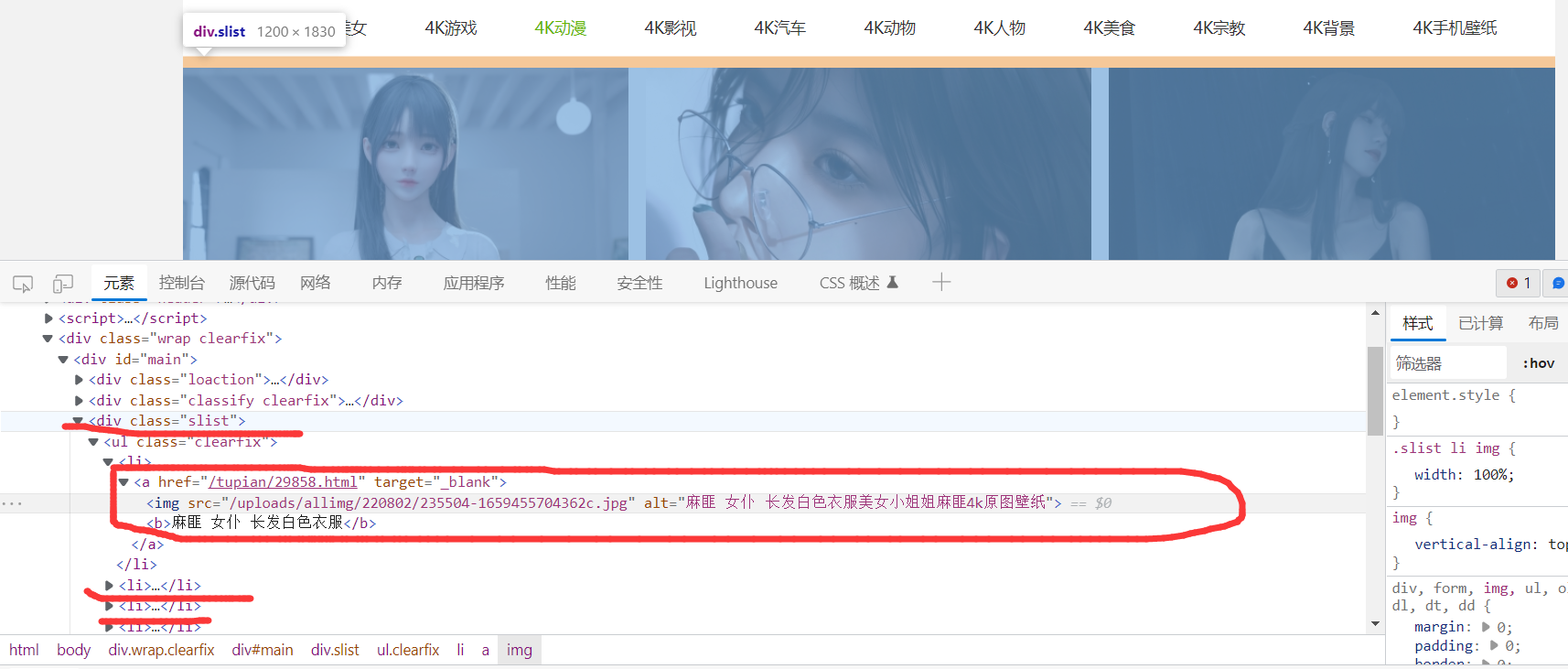Click the scroll-down arrow of the DOM tree

coord(1375,624)
